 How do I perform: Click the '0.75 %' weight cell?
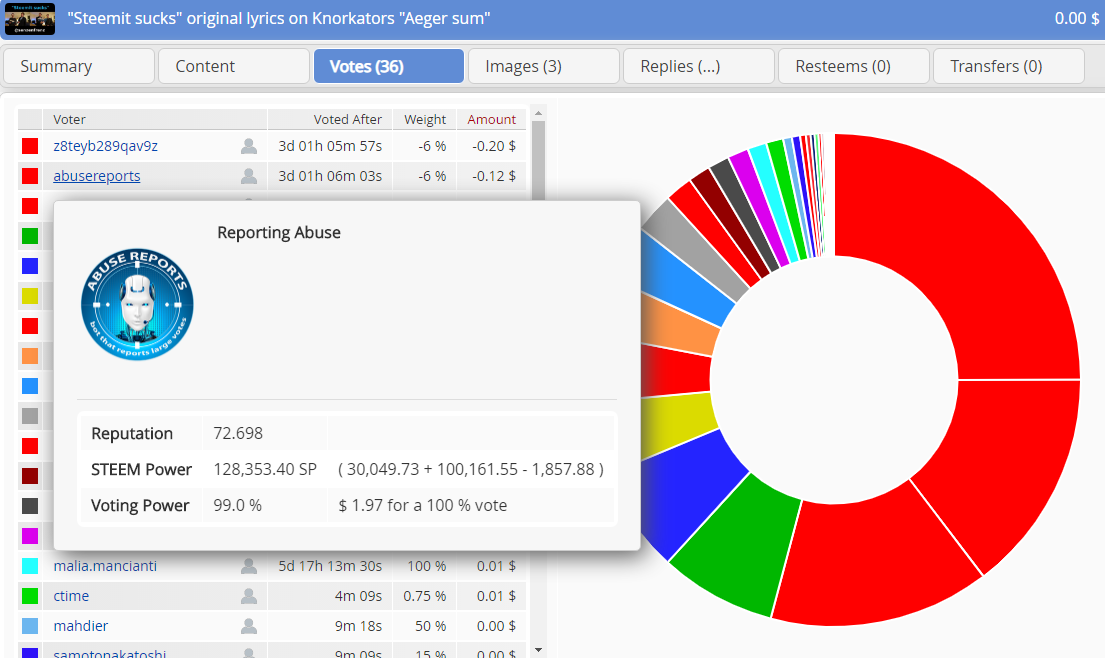coord(425,596)
